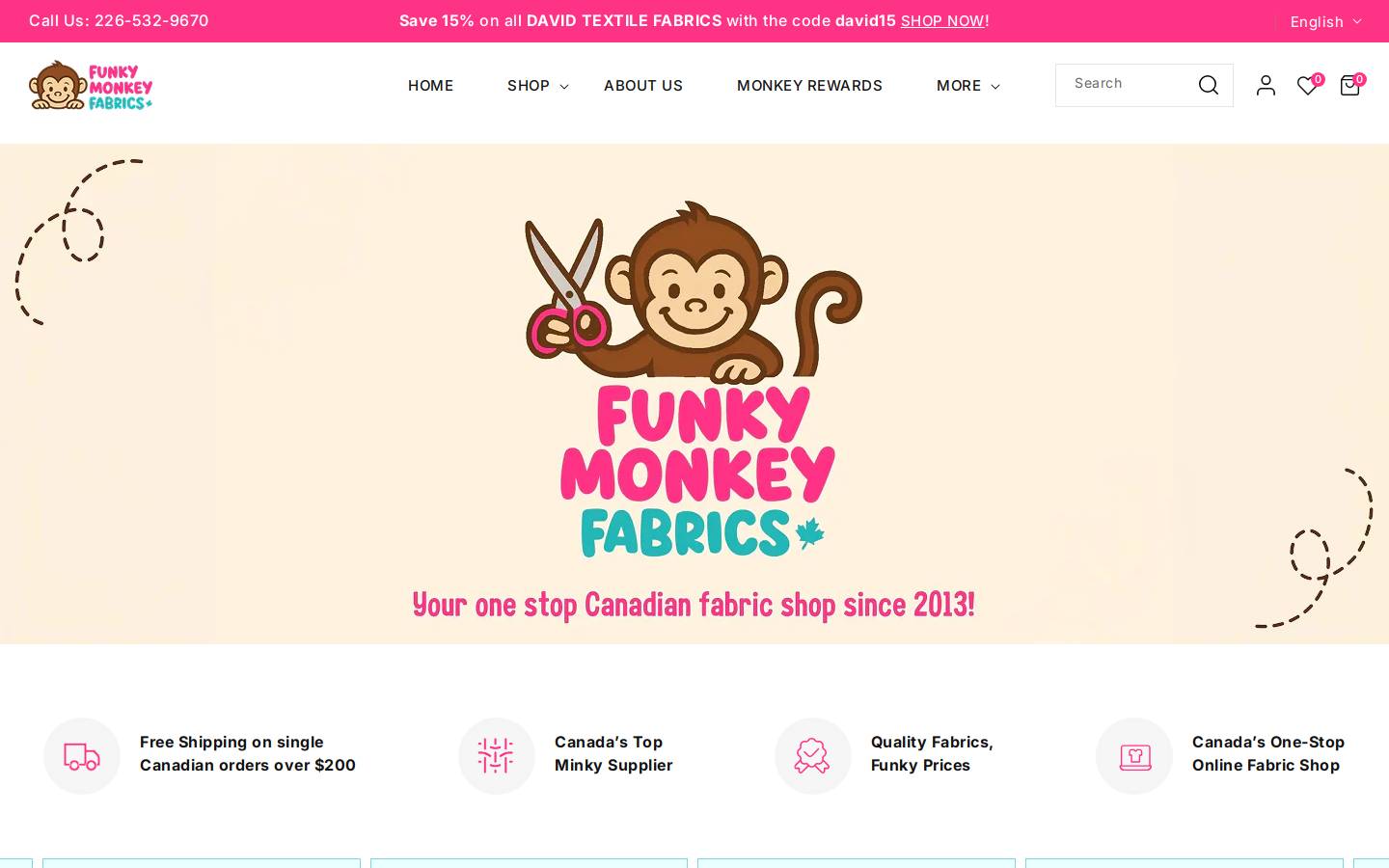Expand the MORE menu chevron
1389x868 pixels.
point(995,87)
